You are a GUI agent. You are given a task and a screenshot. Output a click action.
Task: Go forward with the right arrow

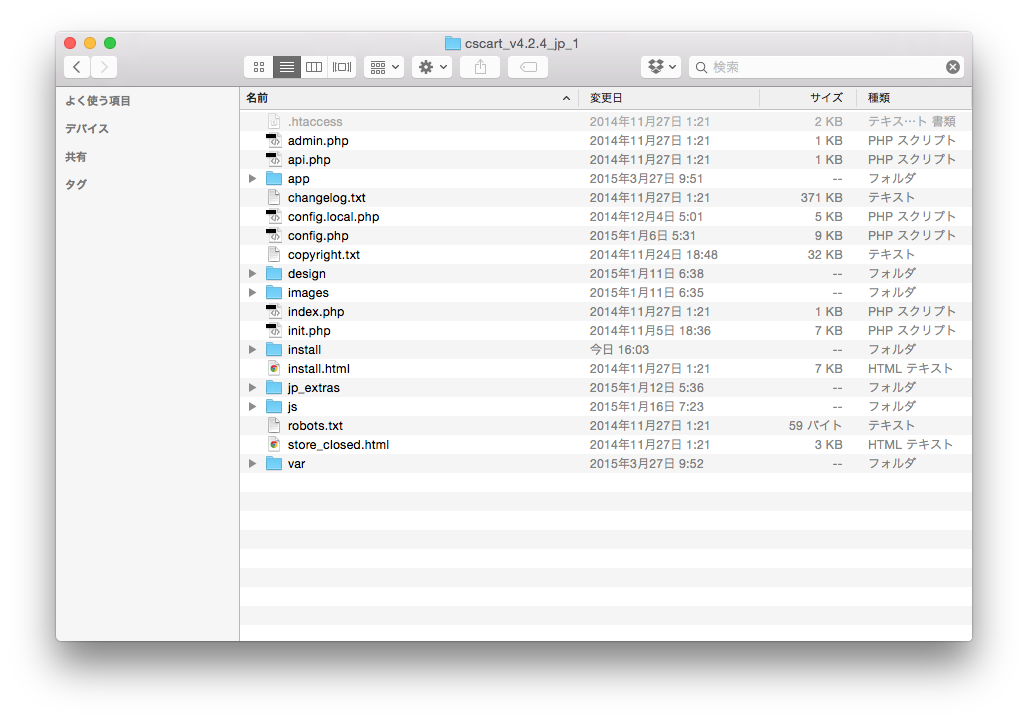(x=104, y=67)
